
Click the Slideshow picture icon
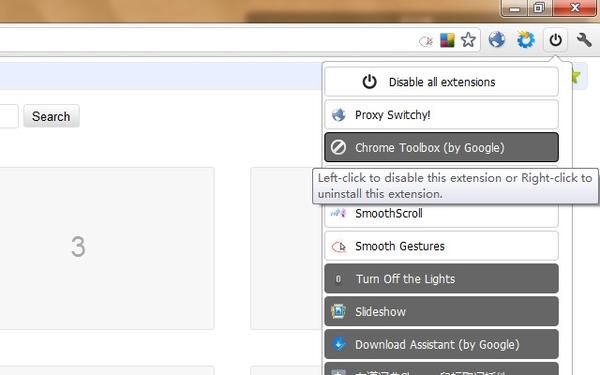point(339,311)
